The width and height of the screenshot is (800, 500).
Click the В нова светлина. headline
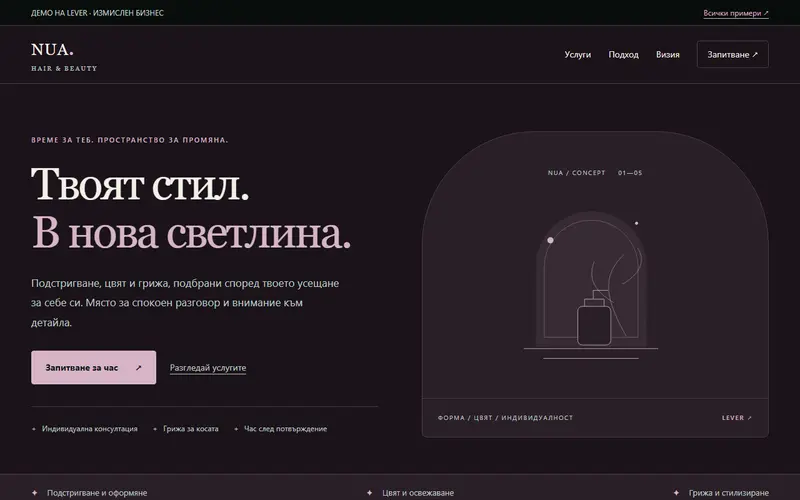192,233
